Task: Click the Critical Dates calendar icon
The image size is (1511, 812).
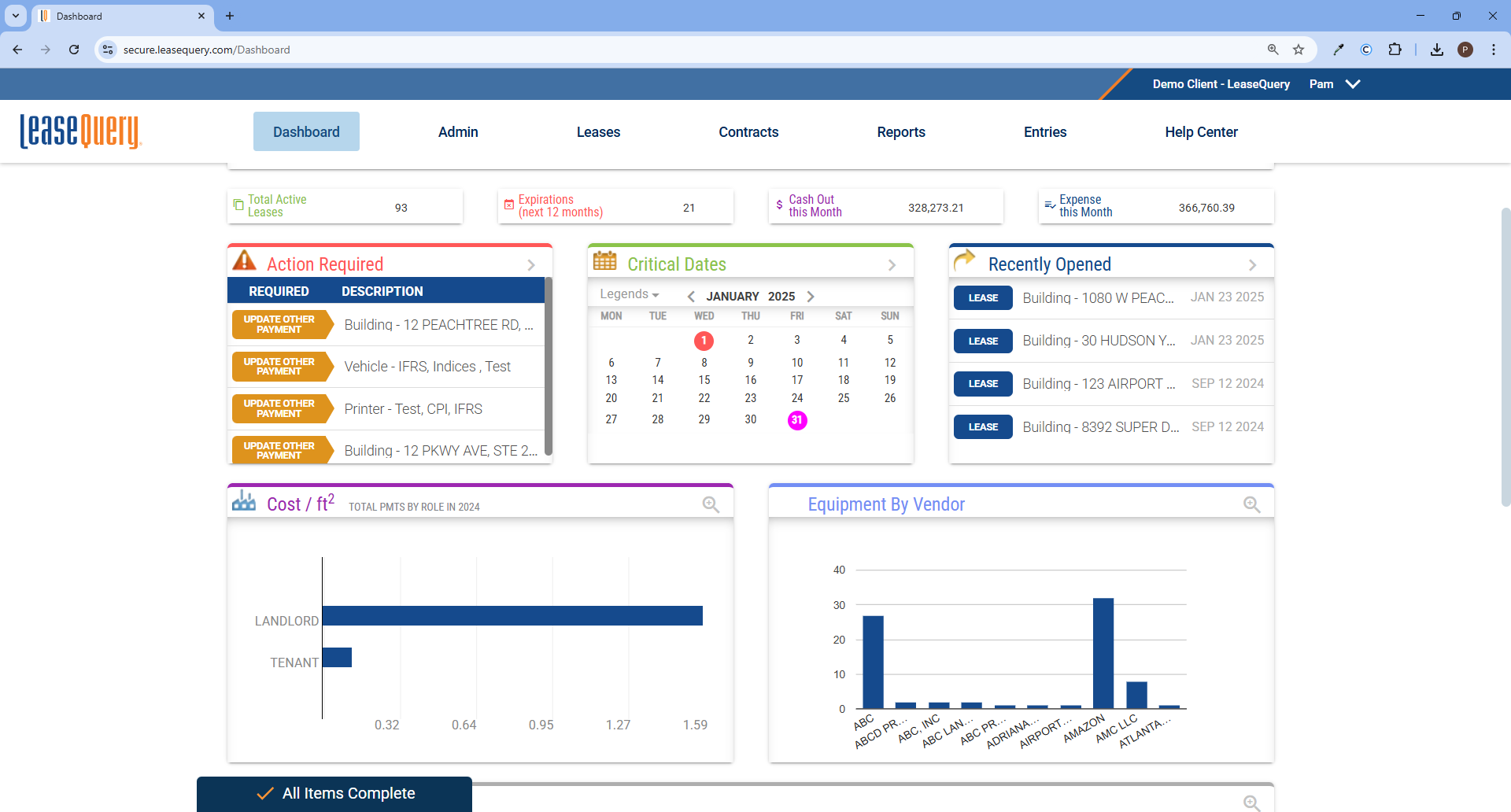Action: [x=604, y=260]
